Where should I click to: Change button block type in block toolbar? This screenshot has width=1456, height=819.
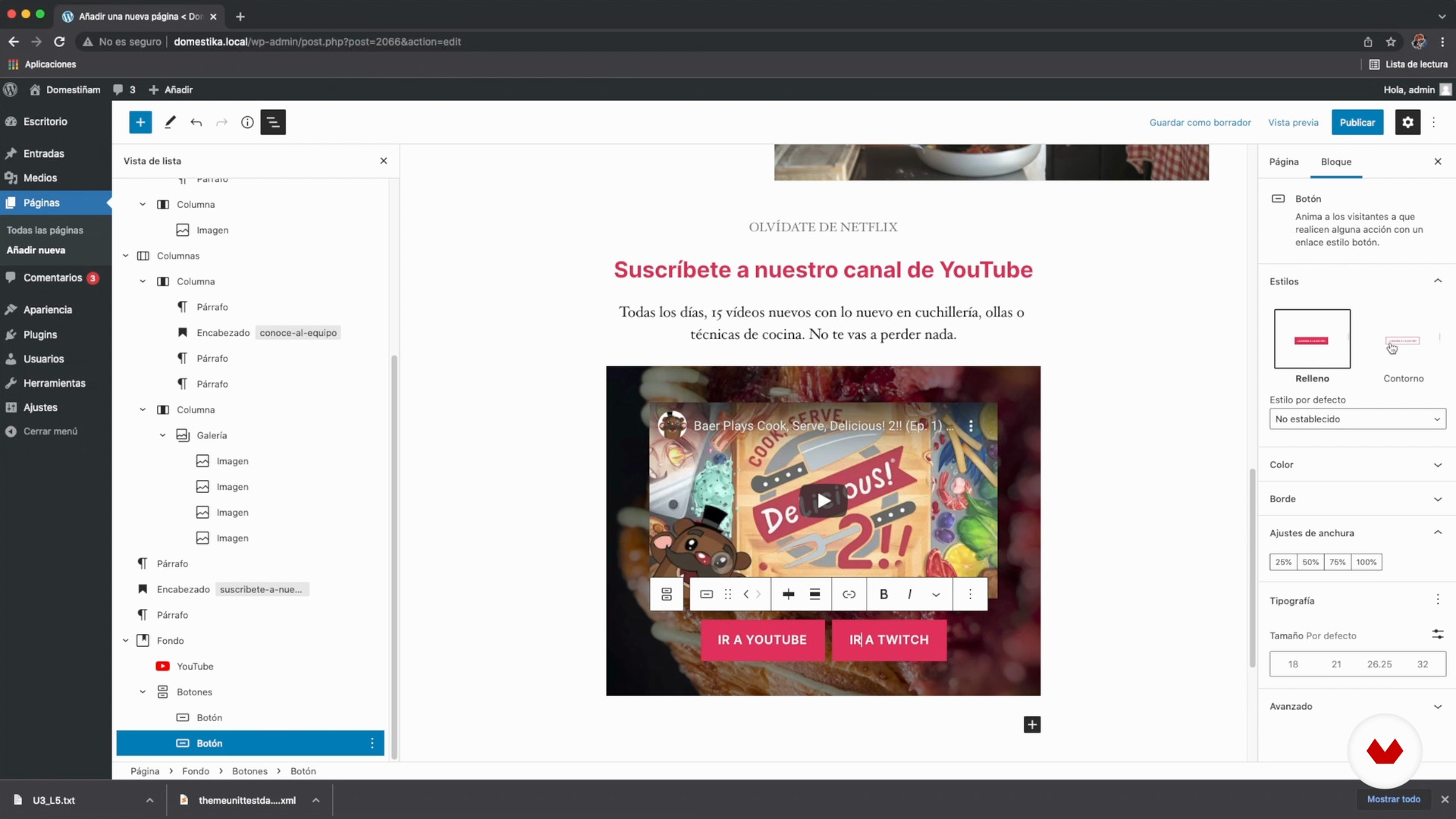[x=706, y=595]
